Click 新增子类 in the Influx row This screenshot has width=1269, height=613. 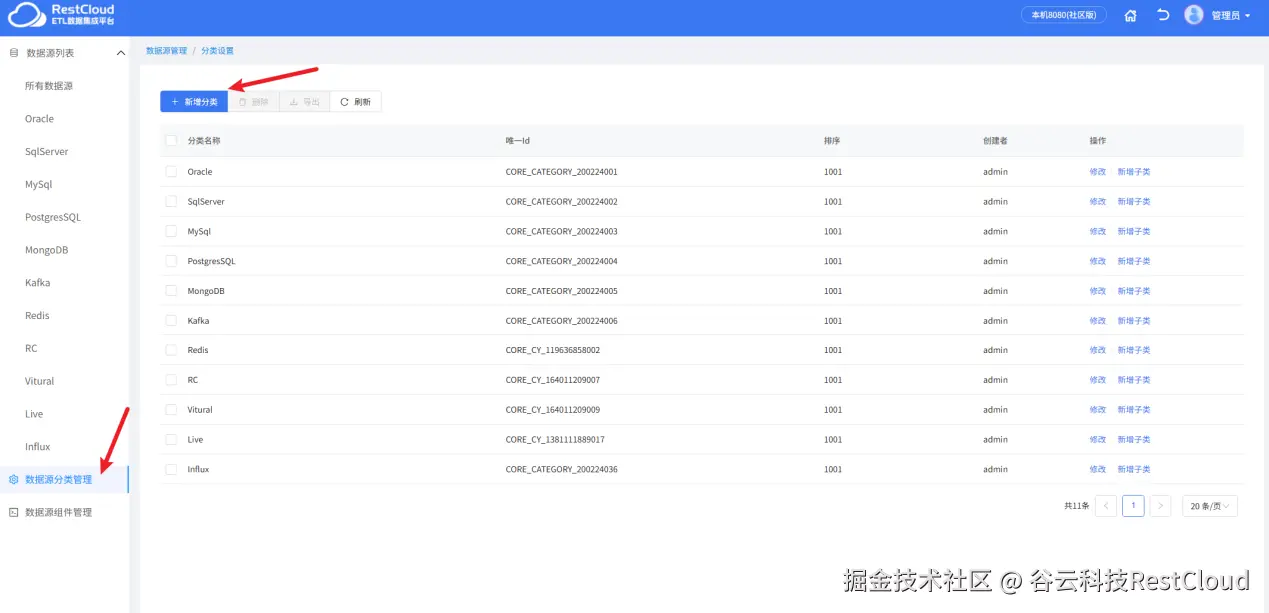(1134, 469)
